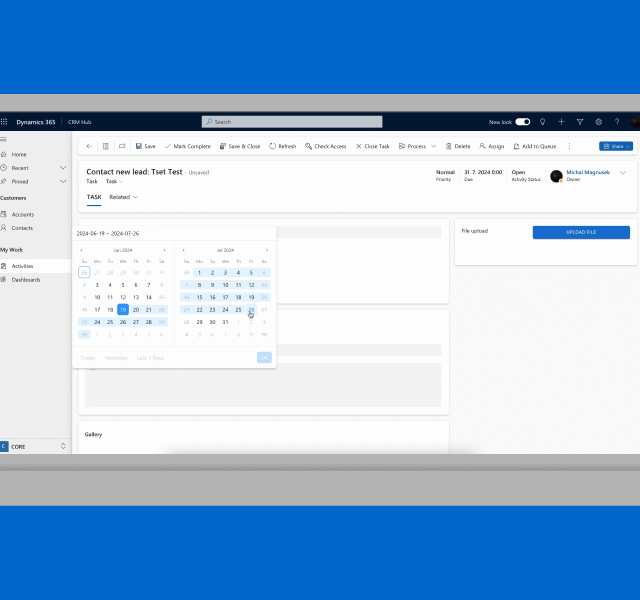Open the settings gear icon
Screen dimensions: 640x600
click(x=598, y=122)
